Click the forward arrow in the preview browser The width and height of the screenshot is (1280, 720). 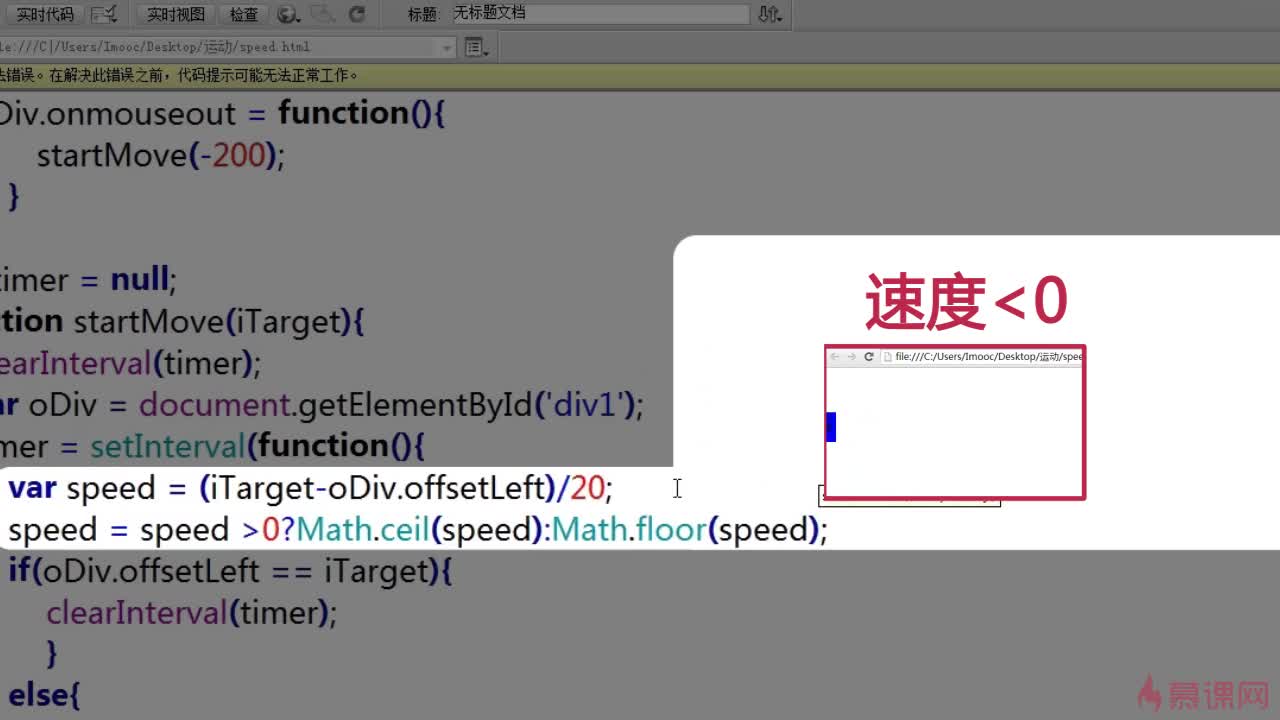pos(851,356)
